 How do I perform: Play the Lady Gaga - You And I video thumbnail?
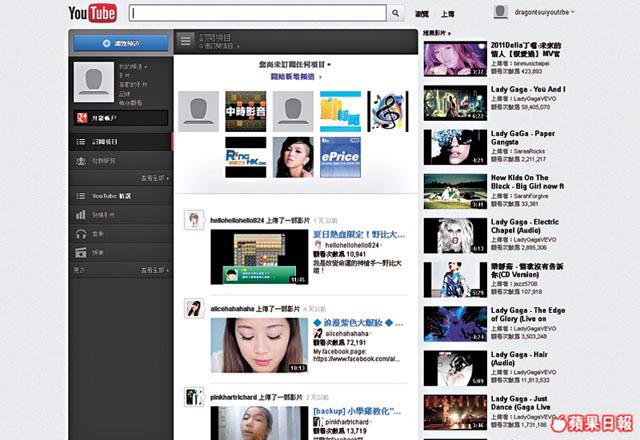[455, 102]
